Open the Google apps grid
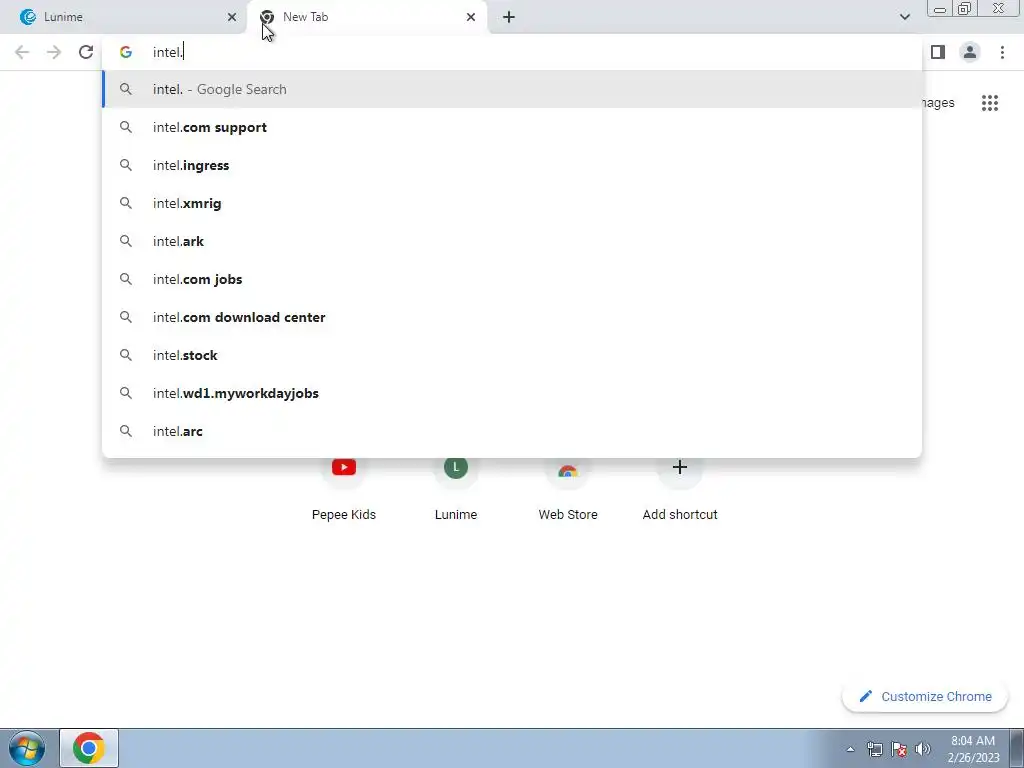 click(989, 103)
